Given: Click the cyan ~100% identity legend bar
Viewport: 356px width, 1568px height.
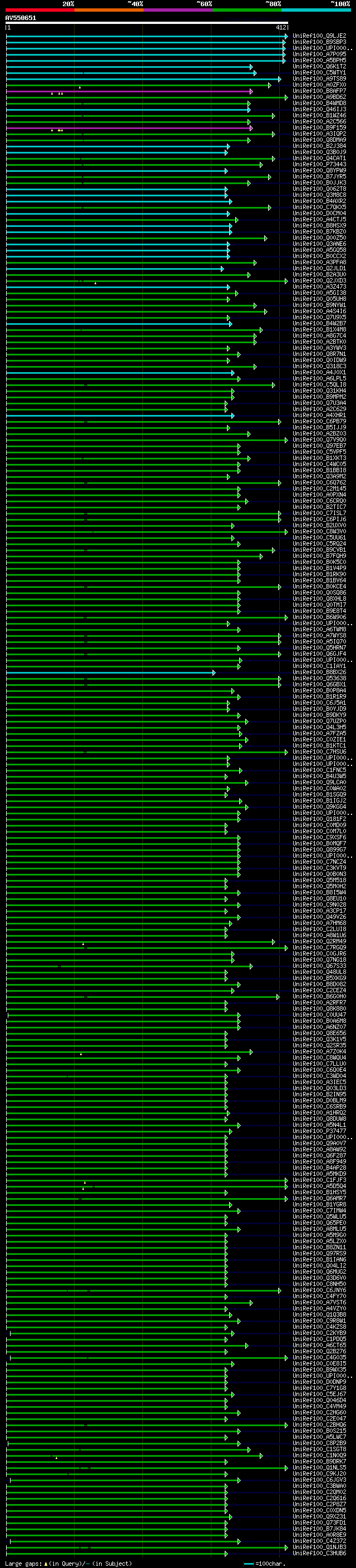Looking at the screenshot, I should tap(316, 10).
